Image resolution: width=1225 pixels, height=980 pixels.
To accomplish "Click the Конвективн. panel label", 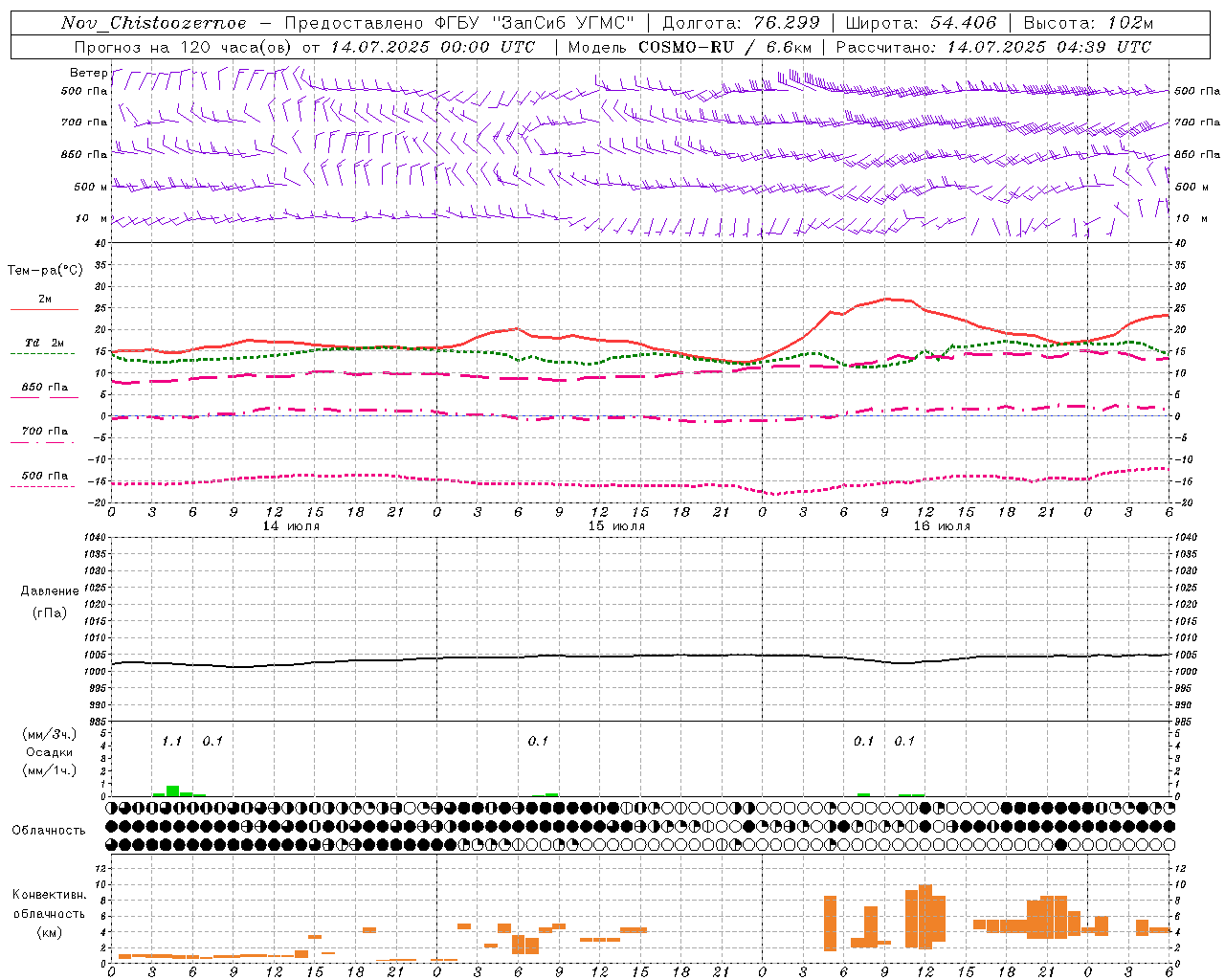I will point(49,895).
